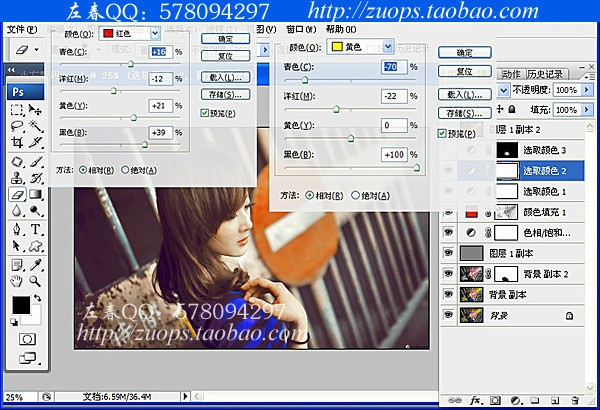Image resolution: width=600 pixels, height=410 pixels.
Task: Open the layer blend mode dropdown
Action: coord(504,90)
